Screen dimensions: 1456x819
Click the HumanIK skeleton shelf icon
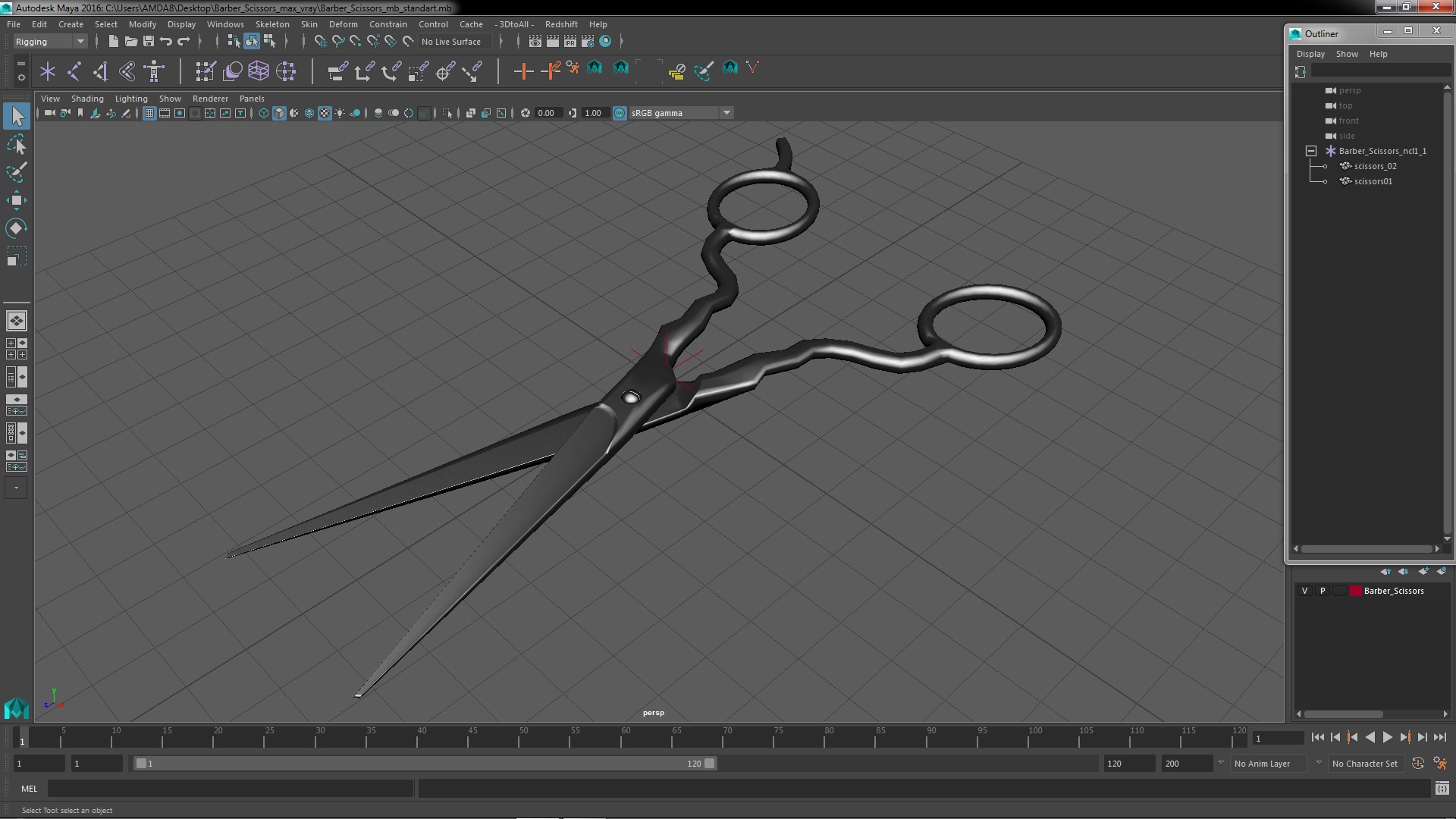(x=155, y=71)
